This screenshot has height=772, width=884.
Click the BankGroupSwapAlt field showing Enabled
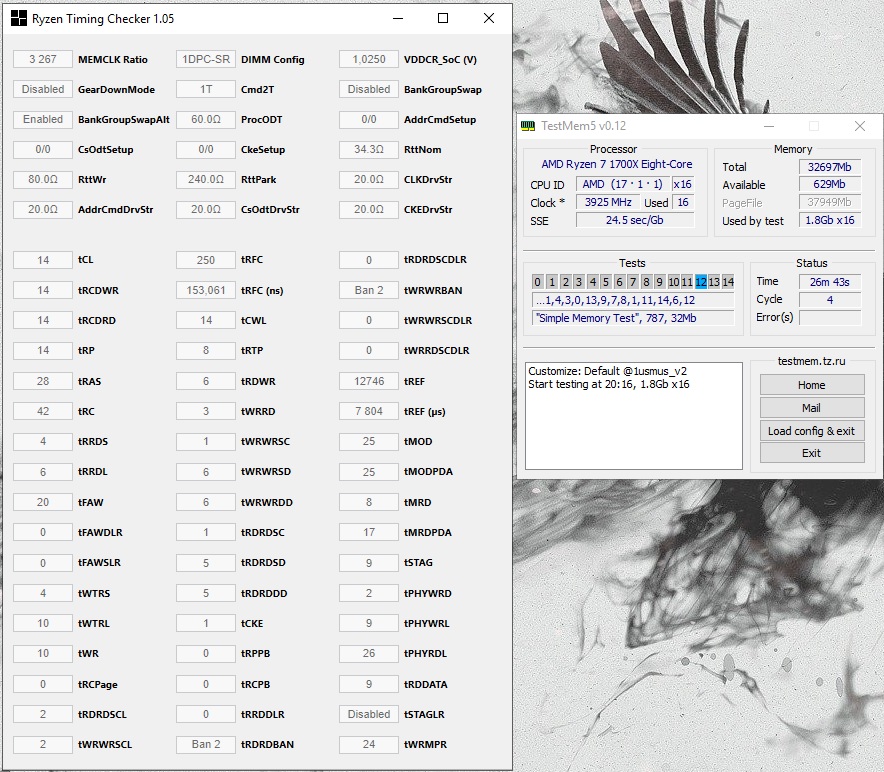click(x=43, y=119)
